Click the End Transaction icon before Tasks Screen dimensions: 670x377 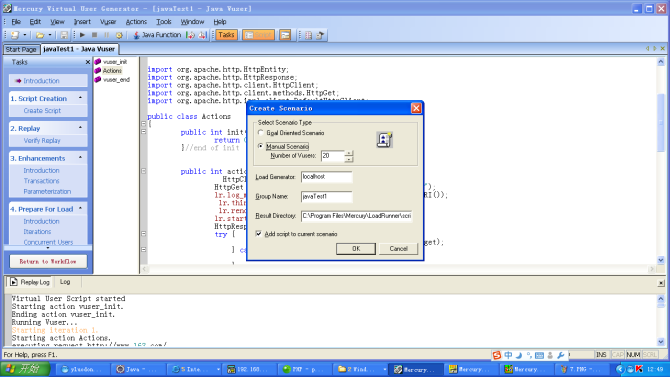[x=203, y=35]
